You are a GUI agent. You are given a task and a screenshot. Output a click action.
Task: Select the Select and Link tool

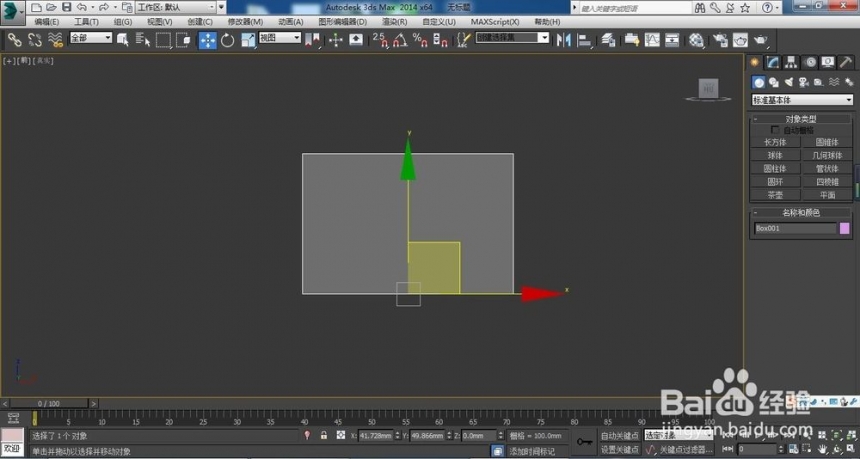pos(14,40)
